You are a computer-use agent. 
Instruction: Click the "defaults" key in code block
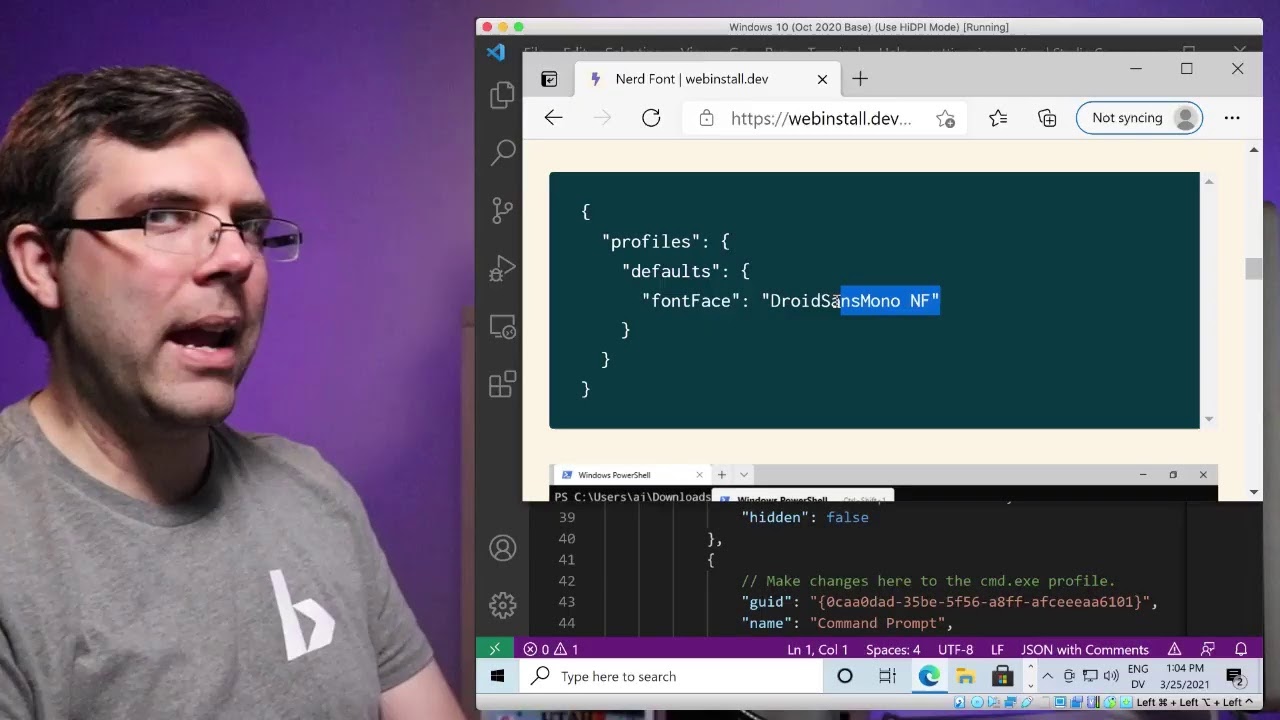[671, 271]
